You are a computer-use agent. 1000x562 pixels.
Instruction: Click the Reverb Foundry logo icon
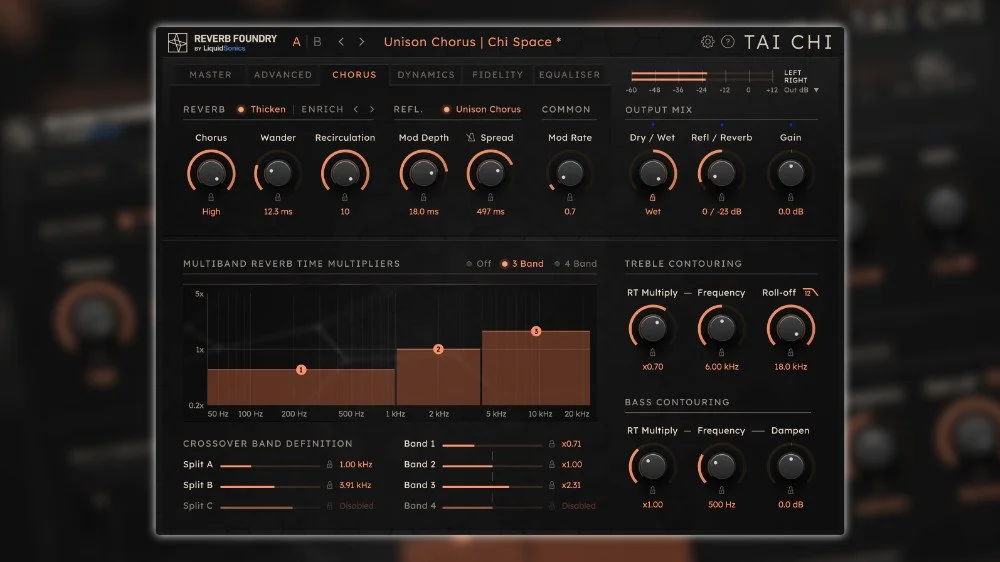pyautogui.click(x=177, y=43)
